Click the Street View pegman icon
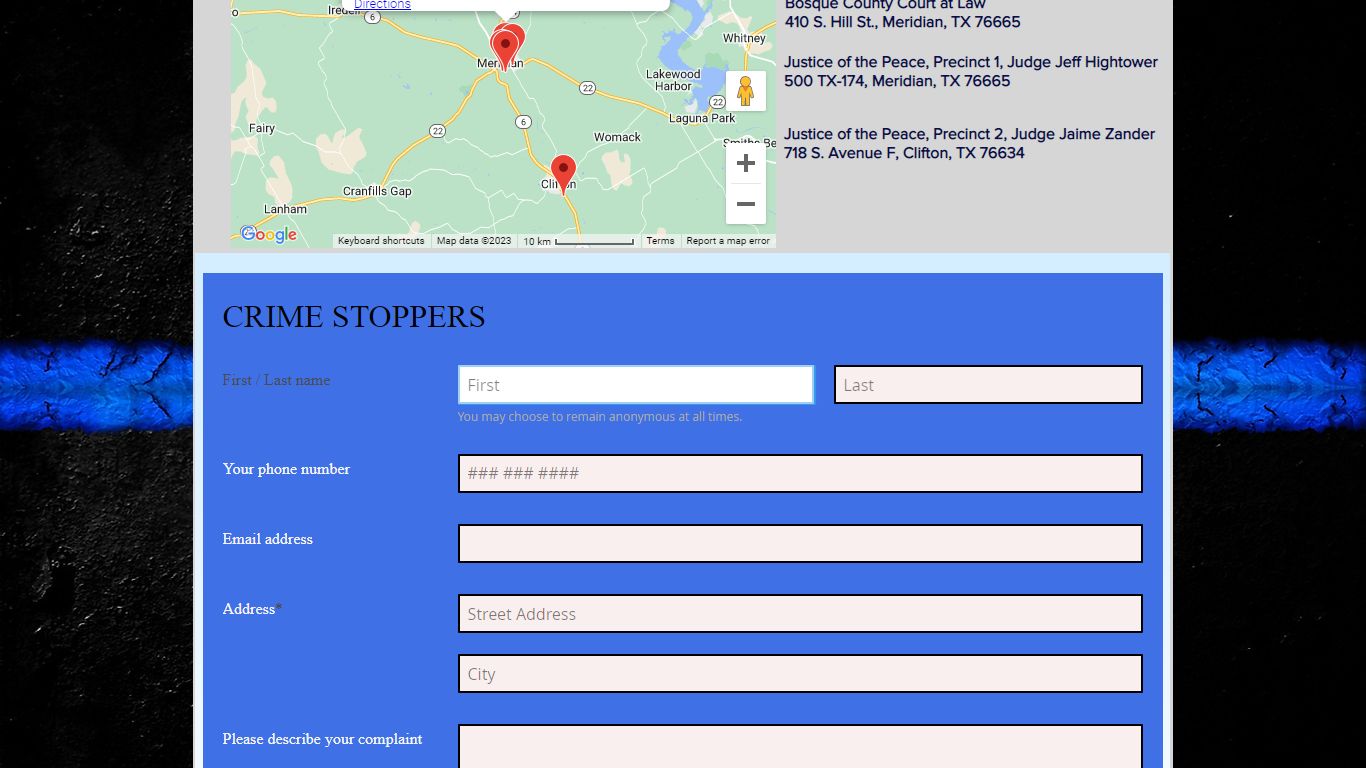The image size is (1366, 768). 745,91
